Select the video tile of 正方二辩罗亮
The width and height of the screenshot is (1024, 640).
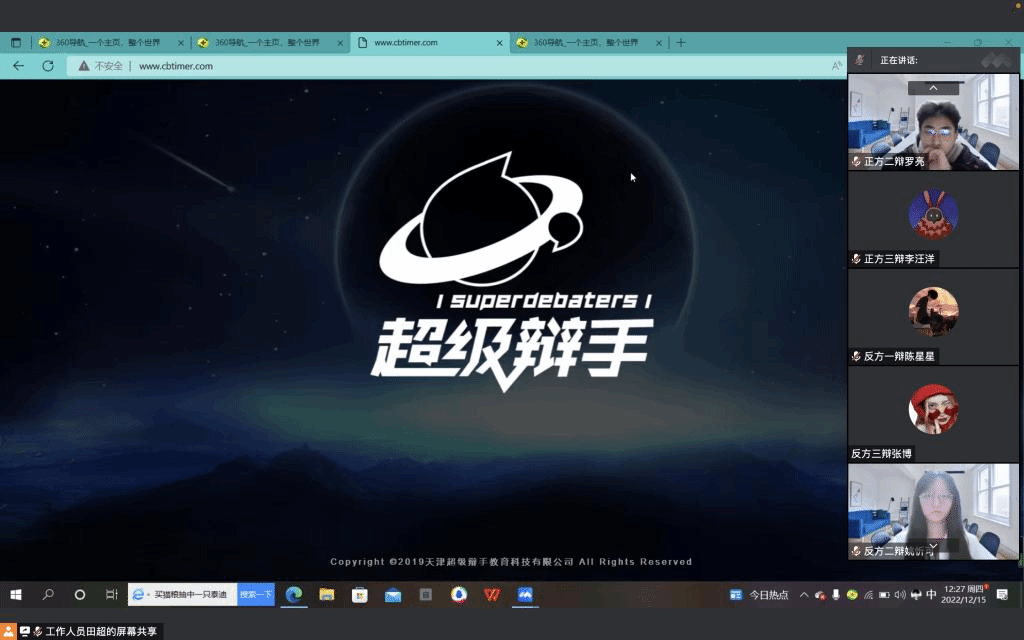(933, 120)
